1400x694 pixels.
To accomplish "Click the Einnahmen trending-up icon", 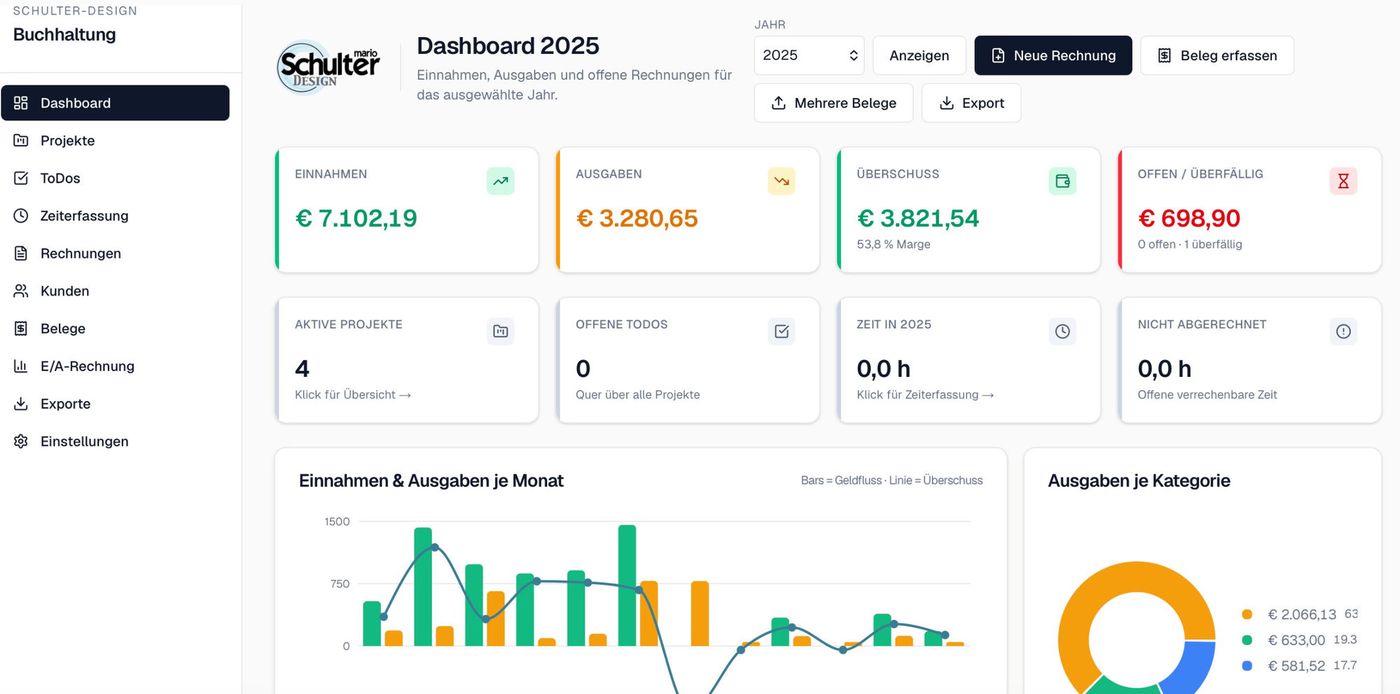I will 501,181.
